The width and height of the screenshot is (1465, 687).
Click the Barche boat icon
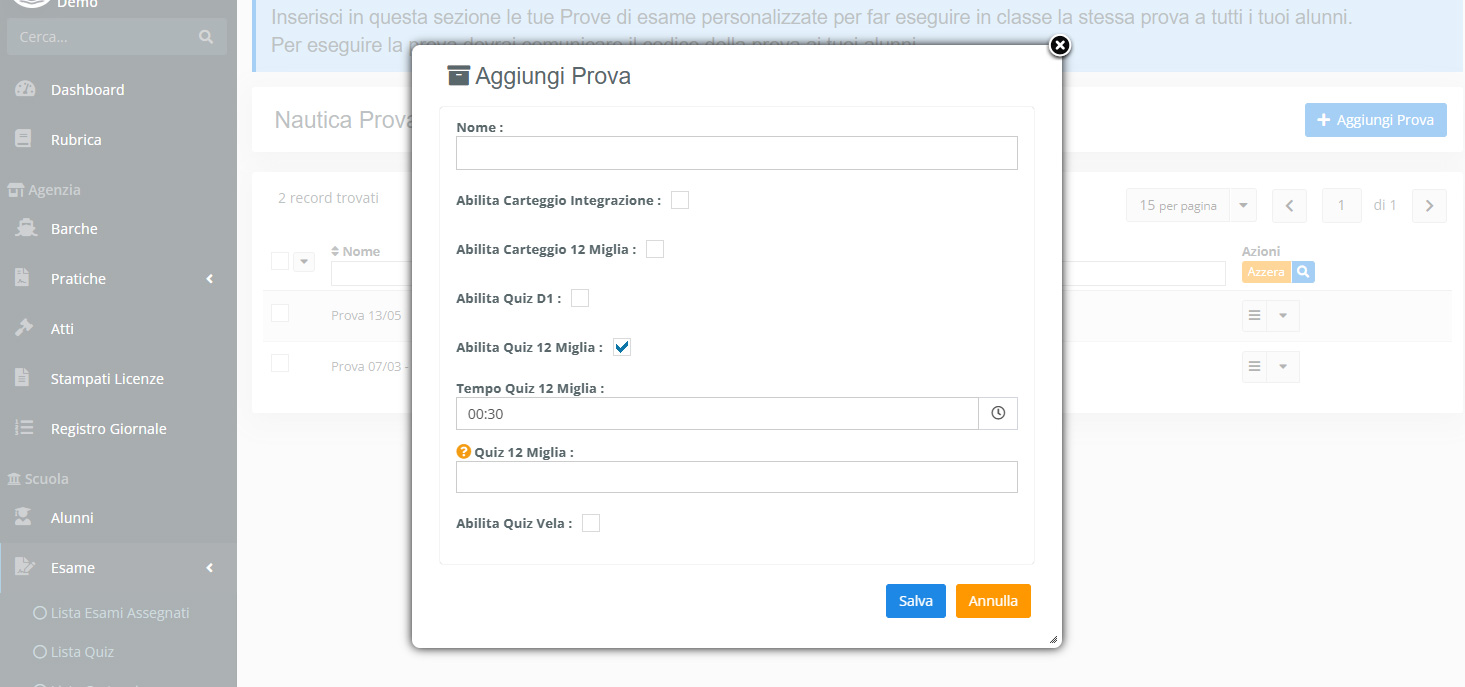25,228
